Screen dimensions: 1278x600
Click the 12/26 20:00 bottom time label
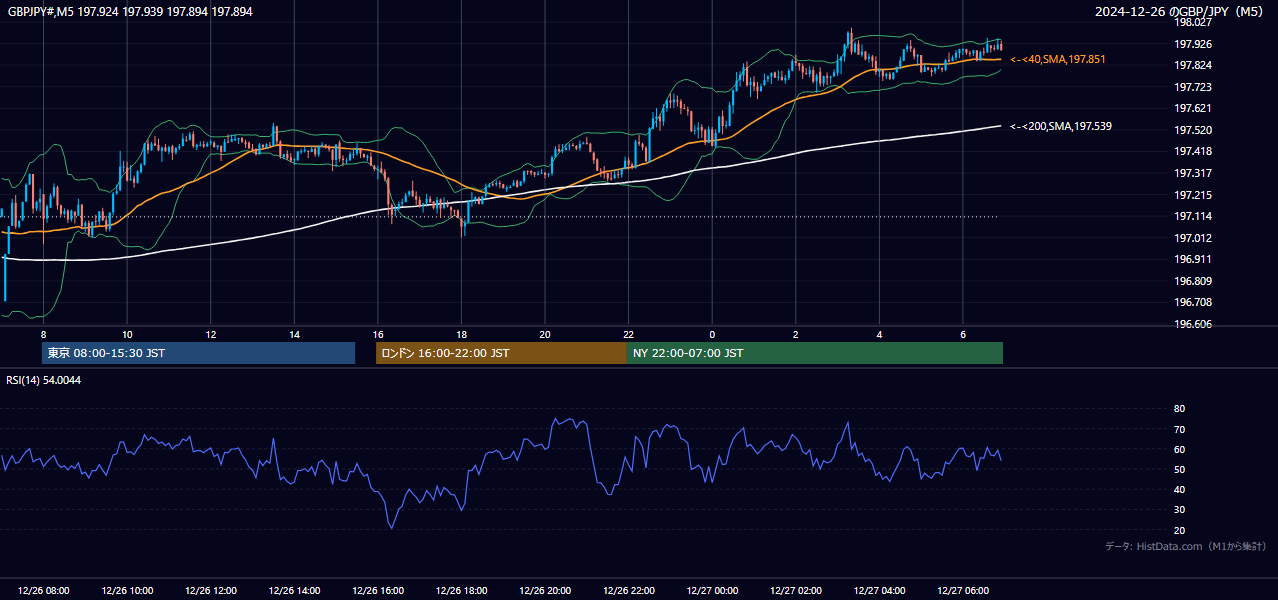coord(545,591)
